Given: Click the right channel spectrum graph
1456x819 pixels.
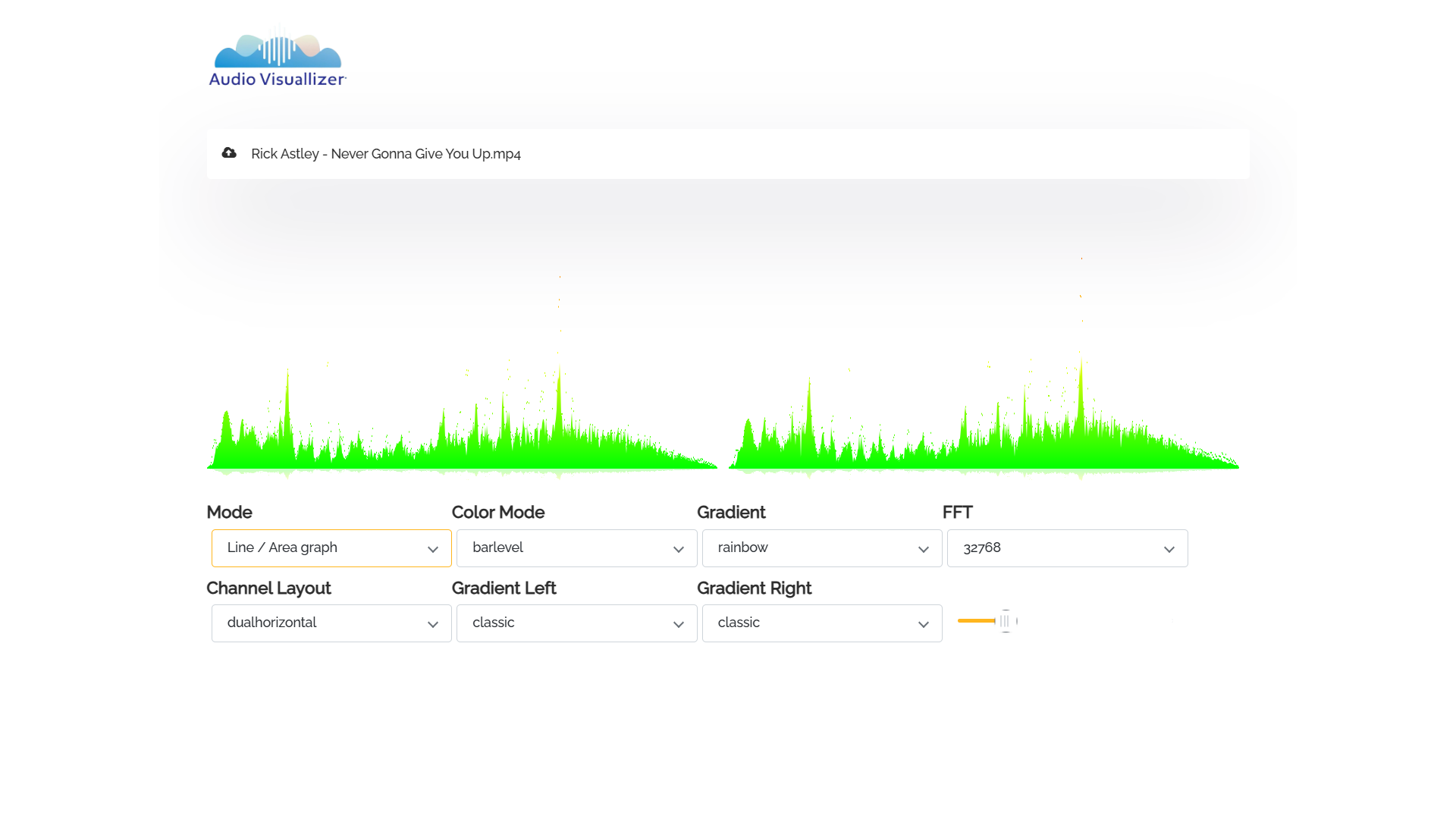Looking at the screenshot, I should (984, 369).
